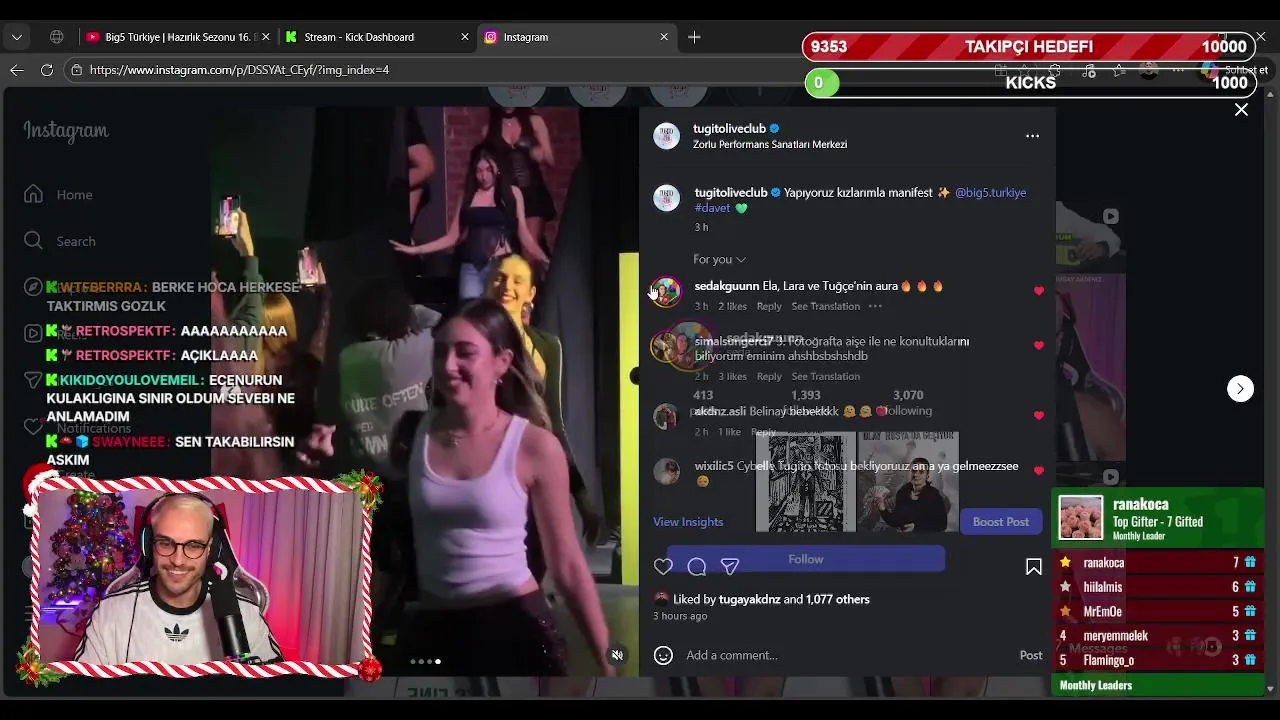The height and width of the screenshot is (720, 1280).
Task: Open the Instagram Home icon in sidebar
Action: 33,194
